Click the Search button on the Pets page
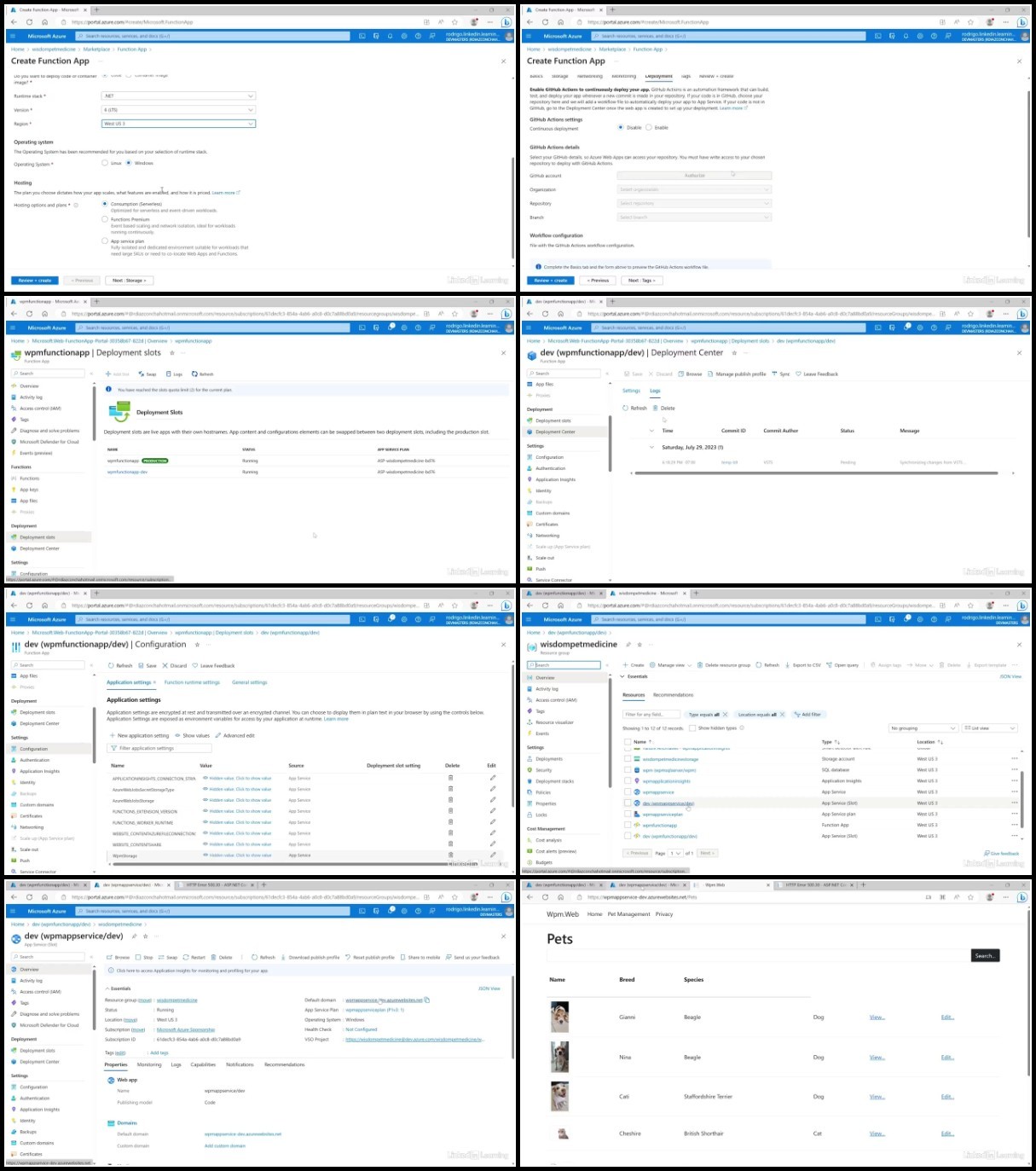Screen dimensions: 1036x1171 coord(985,956)
